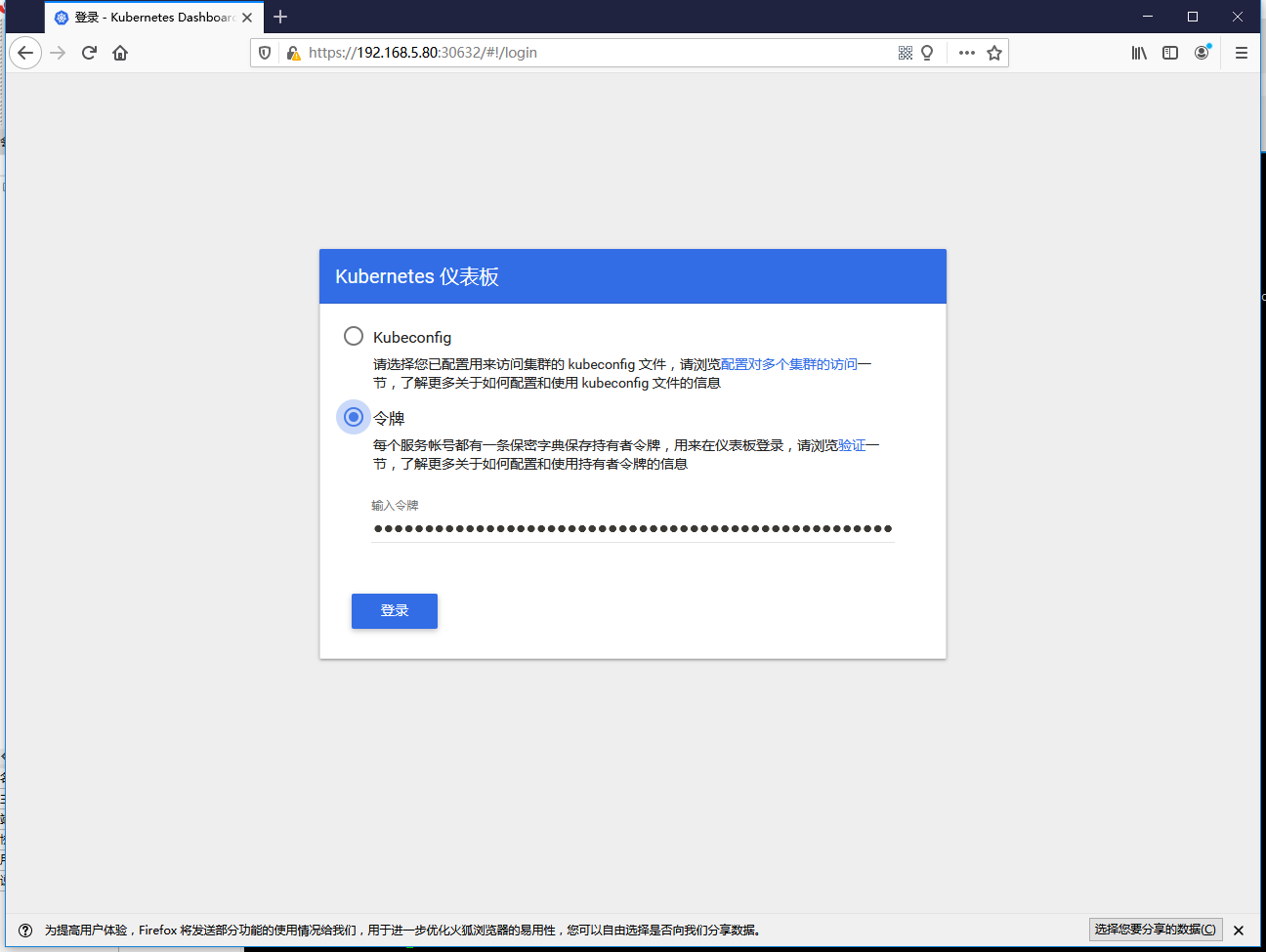This screenshot has height=952, width=1266.
Task: Click the 输入令牌 token input field
Action: click(633, 528)
